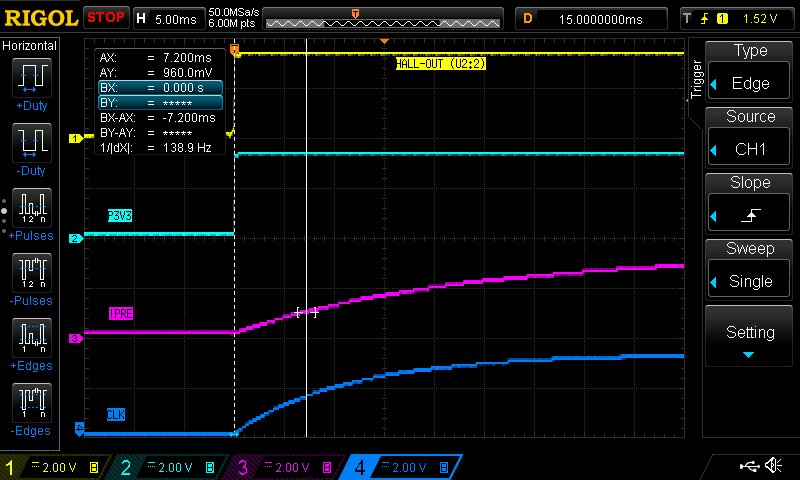This screenshot has height=480, width=800.
Task: Click the channel 4 blue ground marker
Action: coord(79,428)
